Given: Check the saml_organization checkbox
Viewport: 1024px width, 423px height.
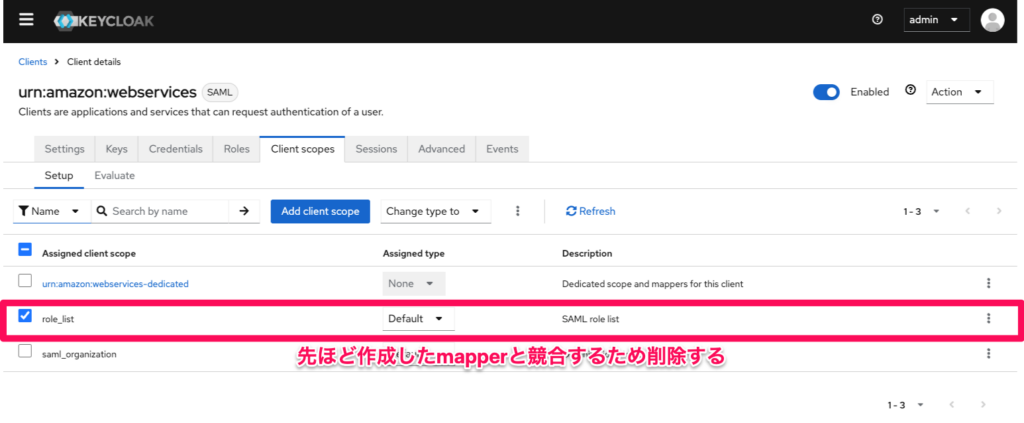Looking at the screenshot, I should (x=26, y=352).
